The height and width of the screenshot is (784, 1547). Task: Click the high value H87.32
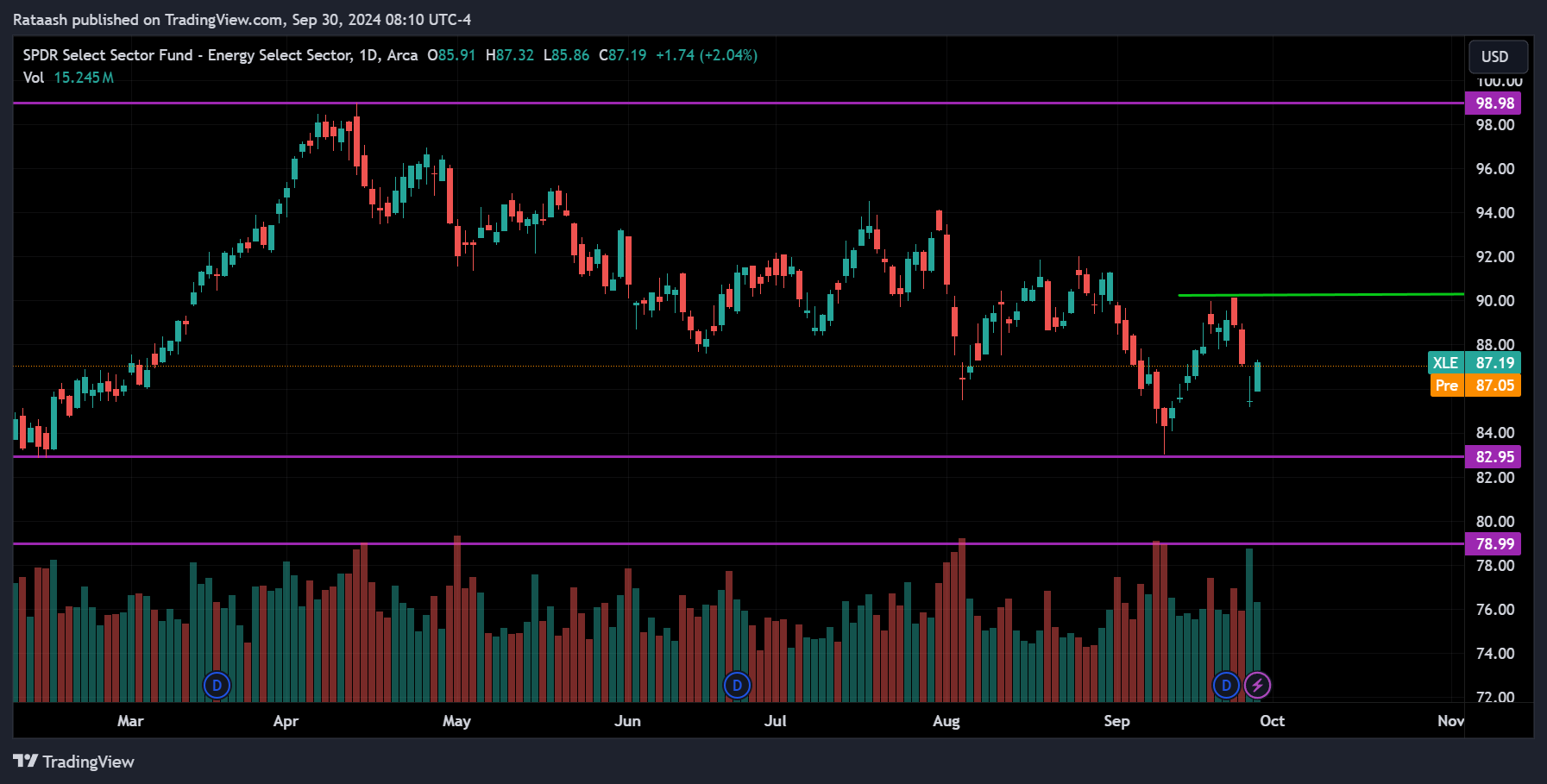(510, 55)
